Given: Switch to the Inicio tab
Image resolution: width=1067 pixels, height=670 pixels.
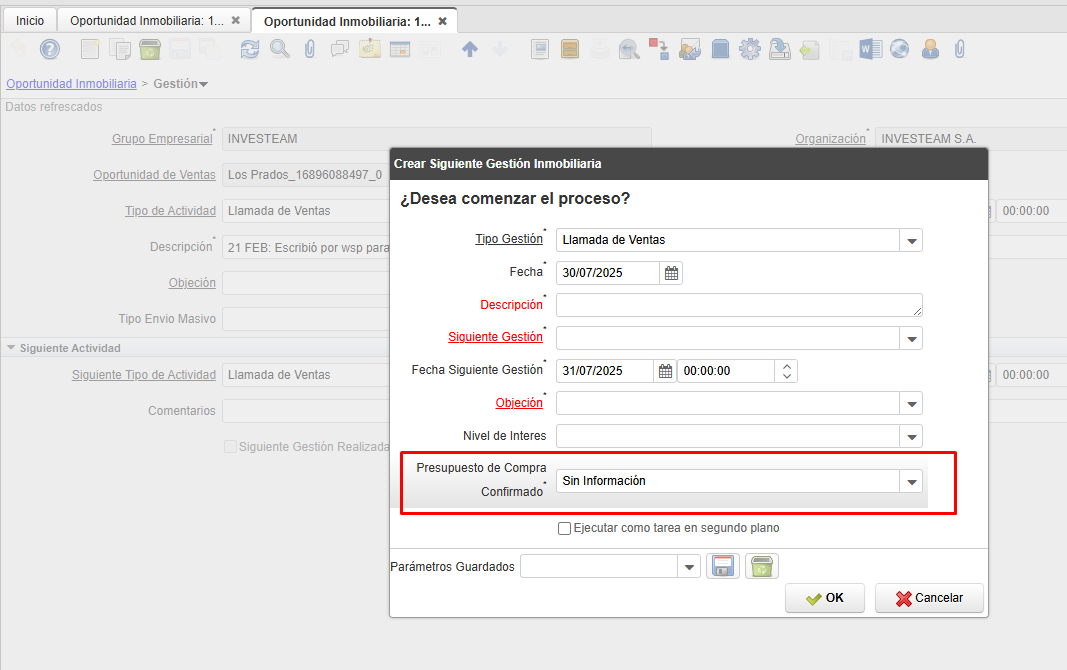Looking at the screenshot, I should click(x=30, y=20).
